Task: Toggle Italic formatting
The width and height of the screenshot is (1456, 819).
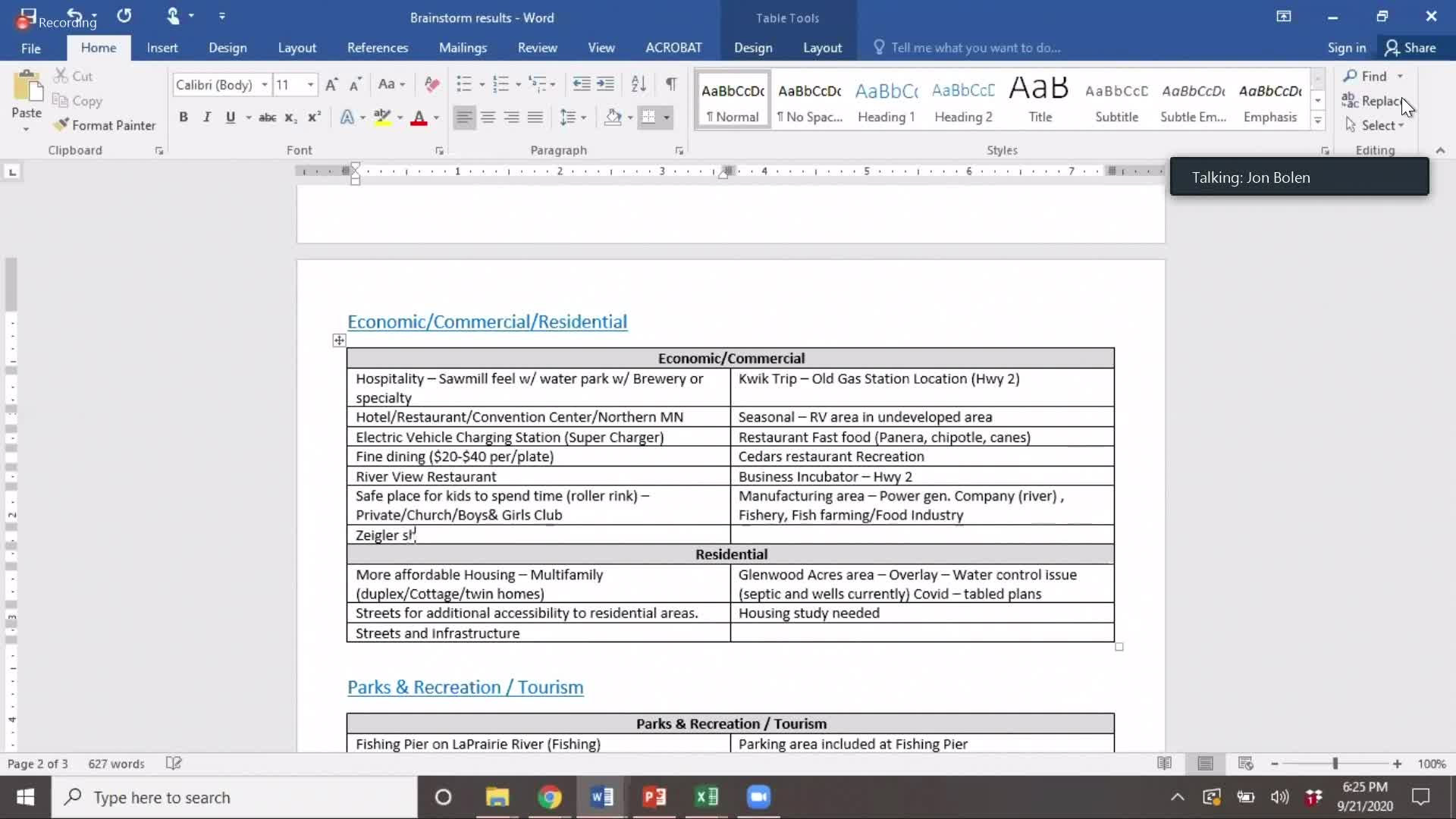Action: (207, 118)
